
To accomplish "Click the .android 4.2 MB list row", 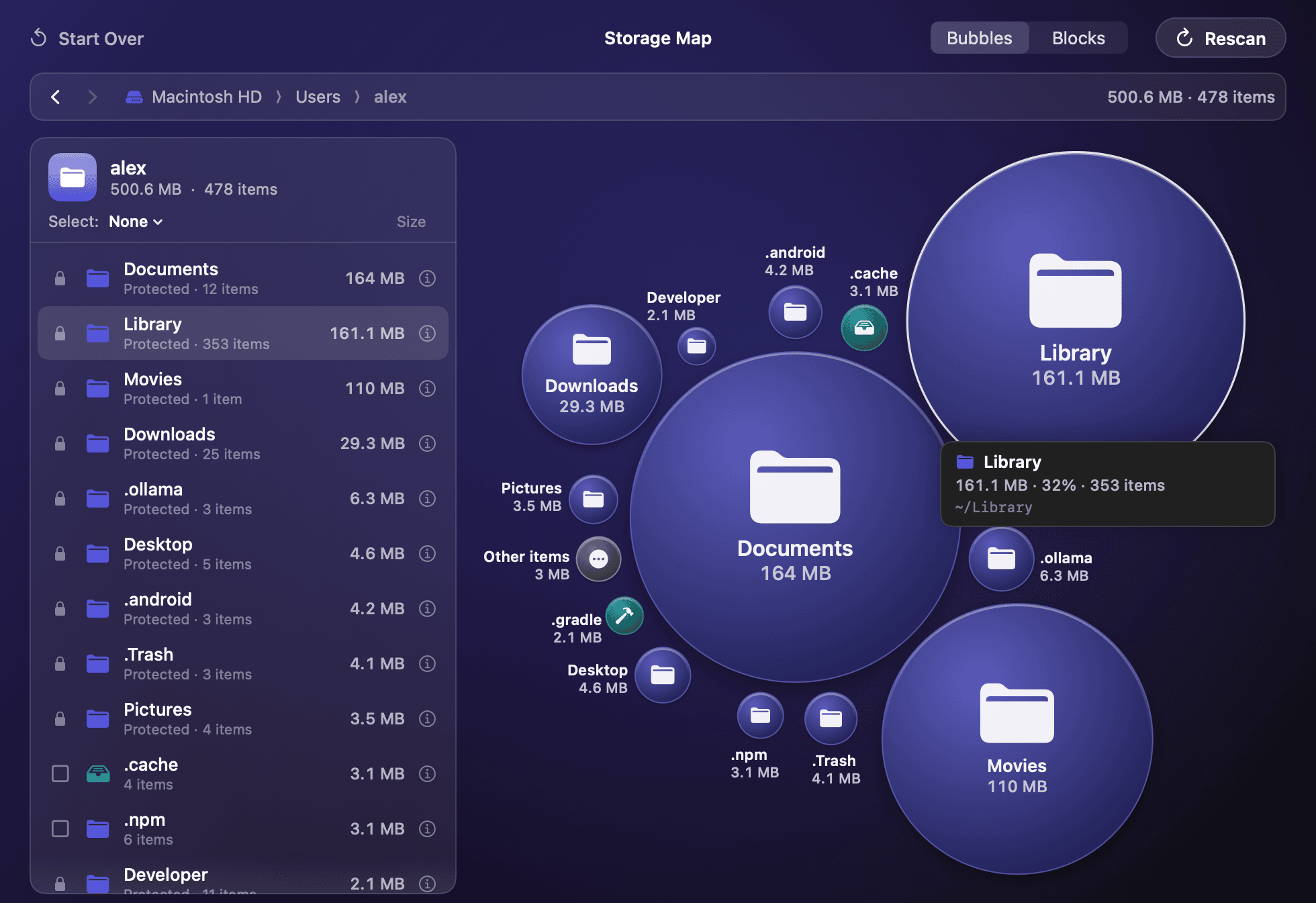I will [x=243, y=608].
